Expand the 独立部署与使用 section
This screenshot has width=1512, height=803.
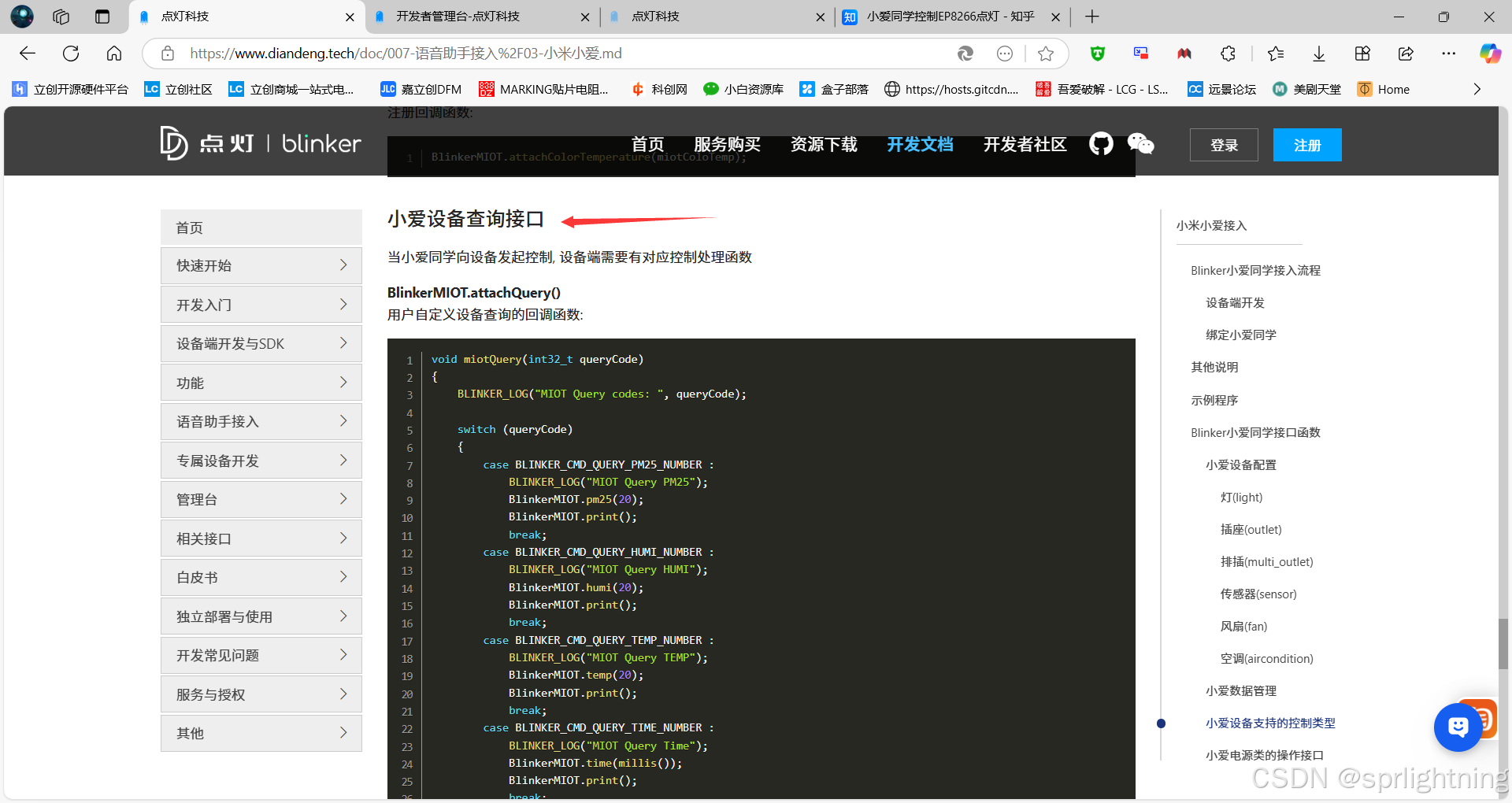(x=261, y=616)
